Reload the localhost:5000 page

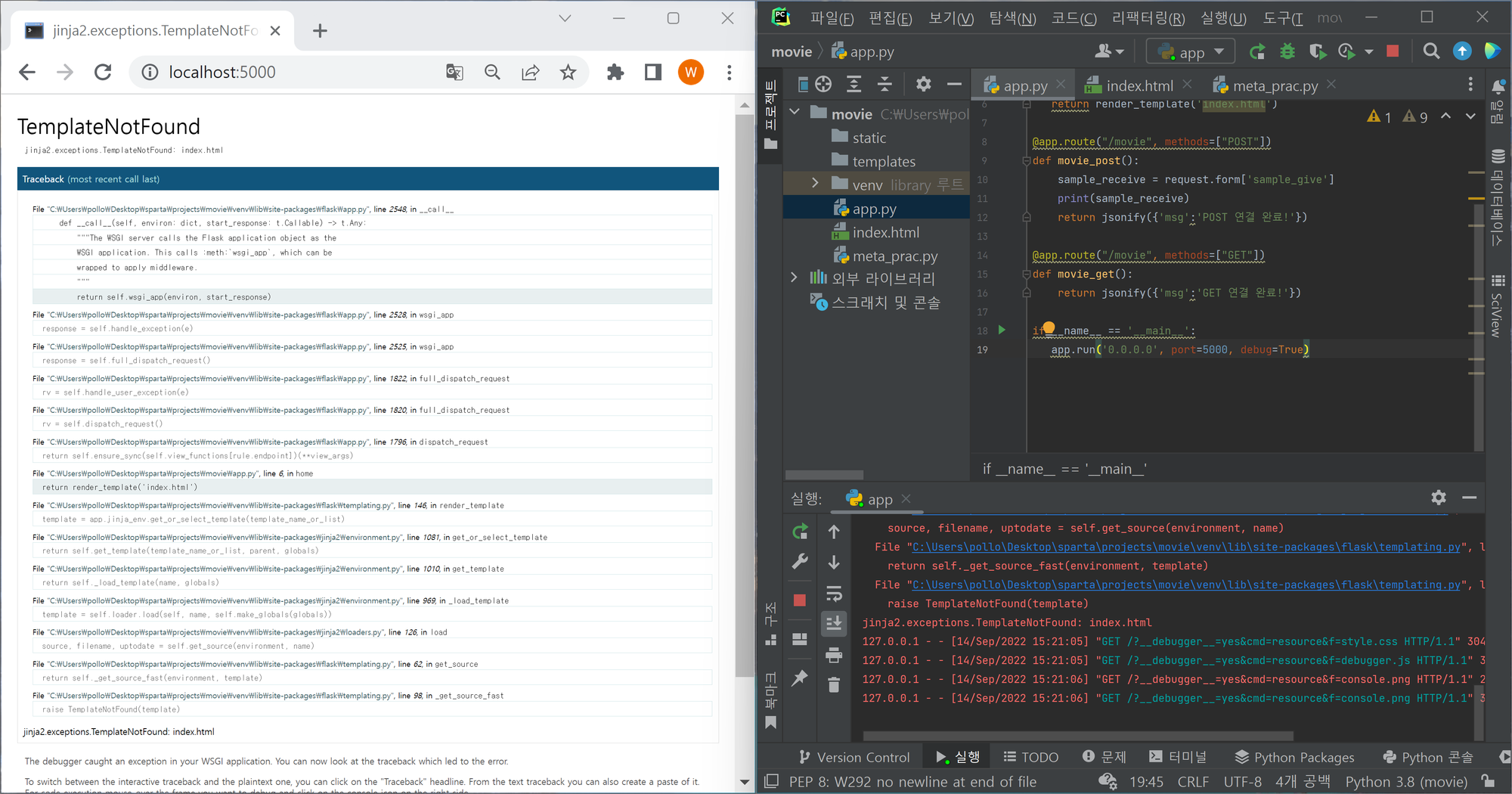coord(103,73)
